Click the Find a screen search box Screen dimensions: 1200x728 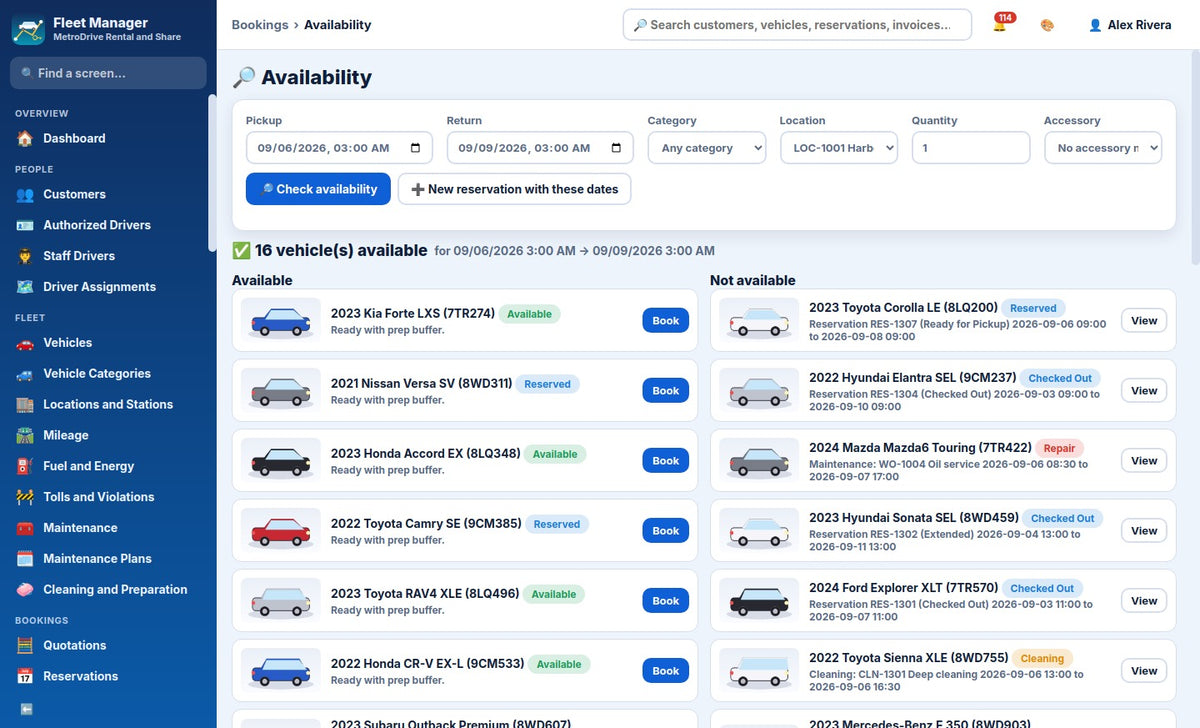pyautogui.click(x=108, y=73)
